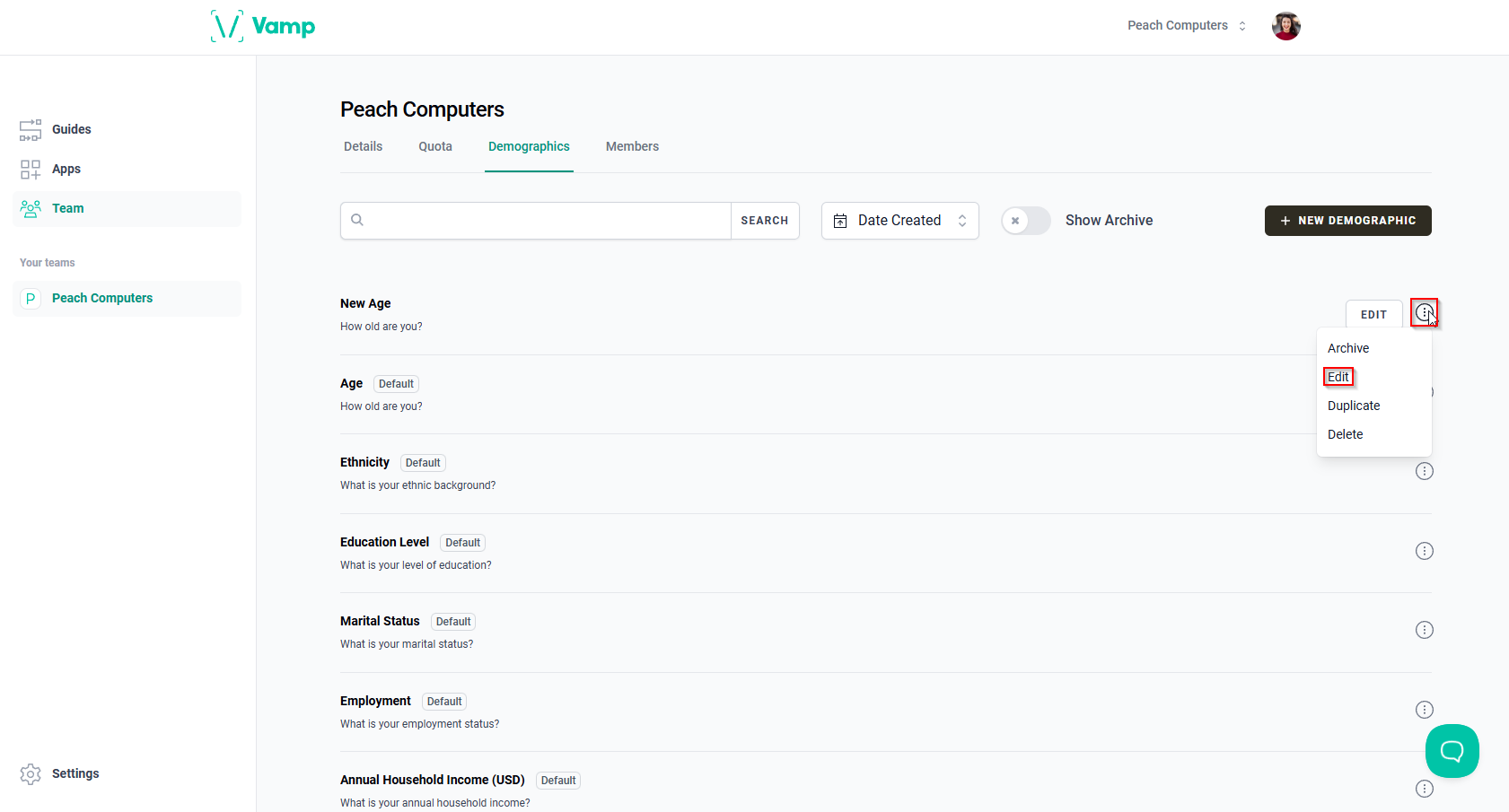1509x812 pixels.
Task: Click the Vamp logo
Action: click(x=263, y=26)
